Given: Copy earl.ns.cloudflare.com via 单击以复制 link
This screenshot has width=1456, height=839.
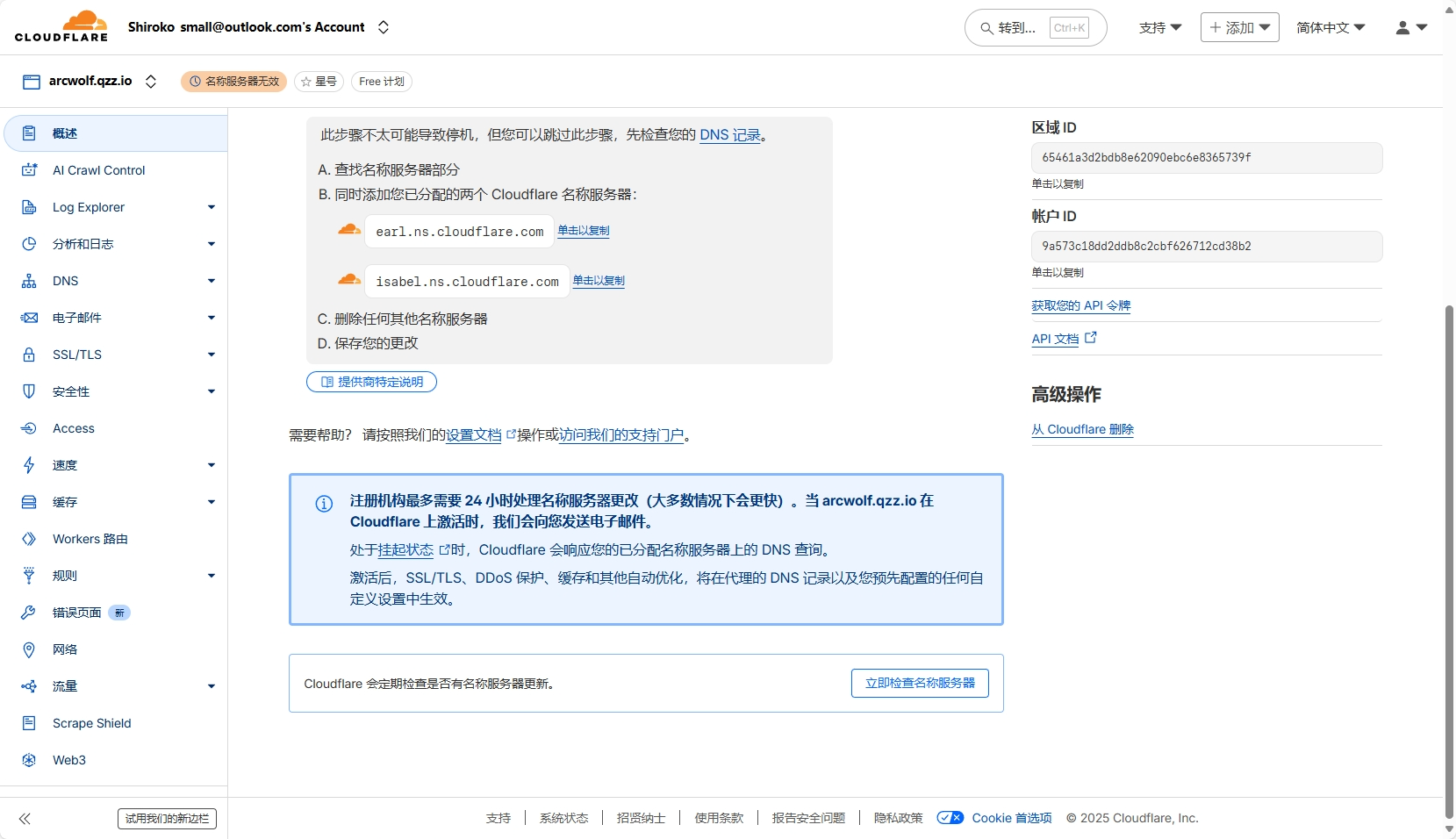Looking at the screenshot, I should pos(584,231).
